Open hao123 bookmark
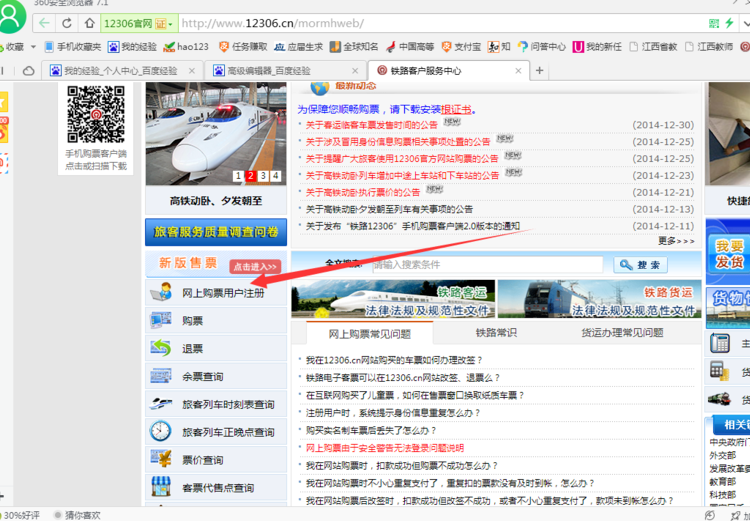 click(186, 47)
